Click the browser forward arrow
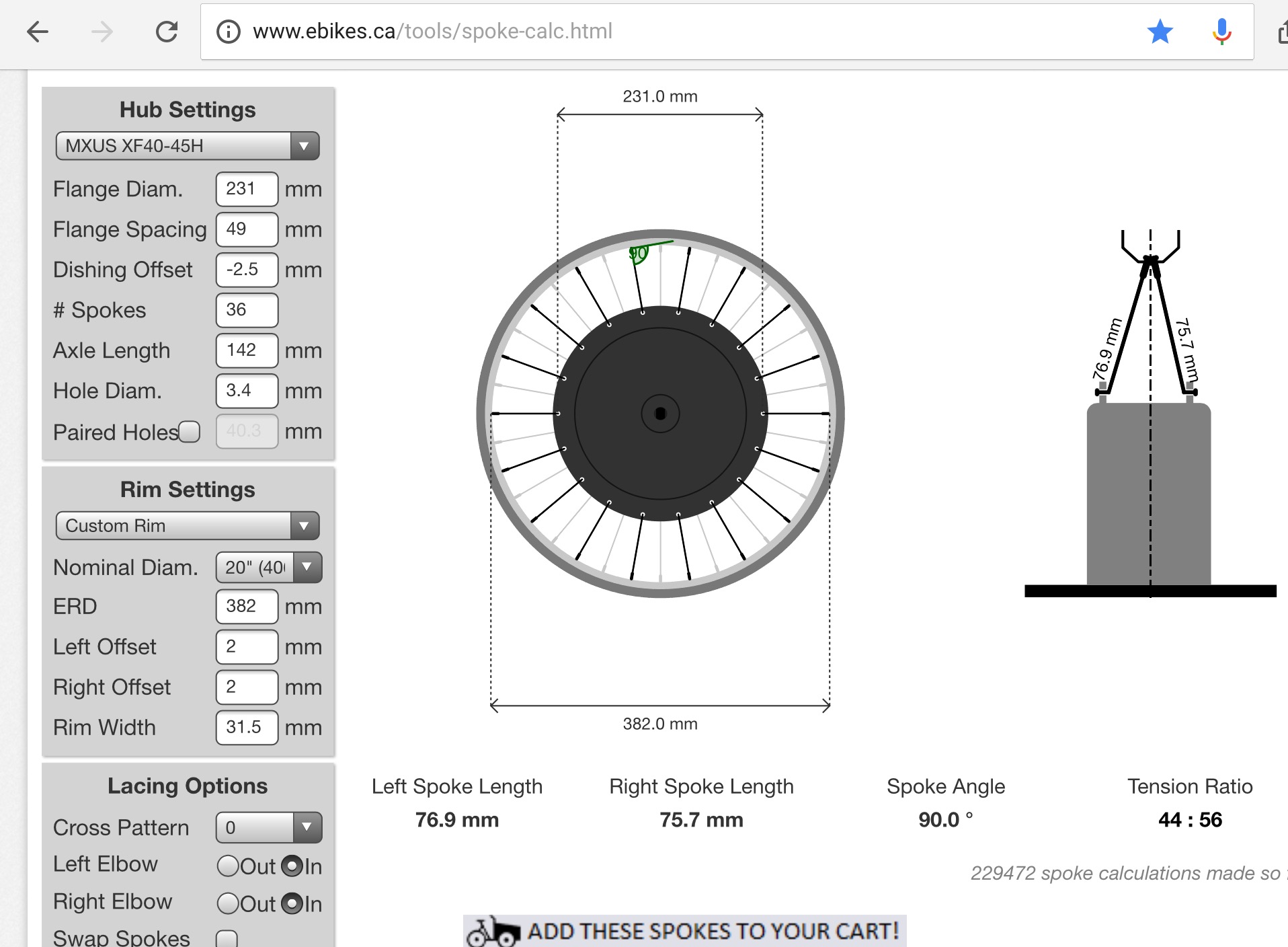1288x947 pixels. pyautogui.click(x=102, y=32)
